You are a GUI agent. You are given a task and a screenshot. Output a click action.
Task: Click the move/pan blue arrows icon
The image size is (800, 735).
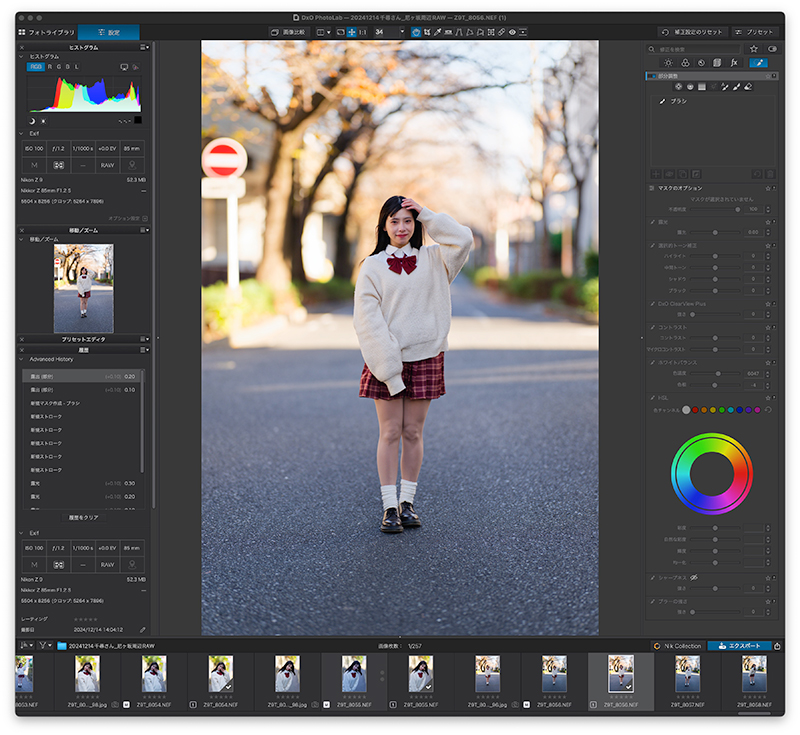click(352, 32)
